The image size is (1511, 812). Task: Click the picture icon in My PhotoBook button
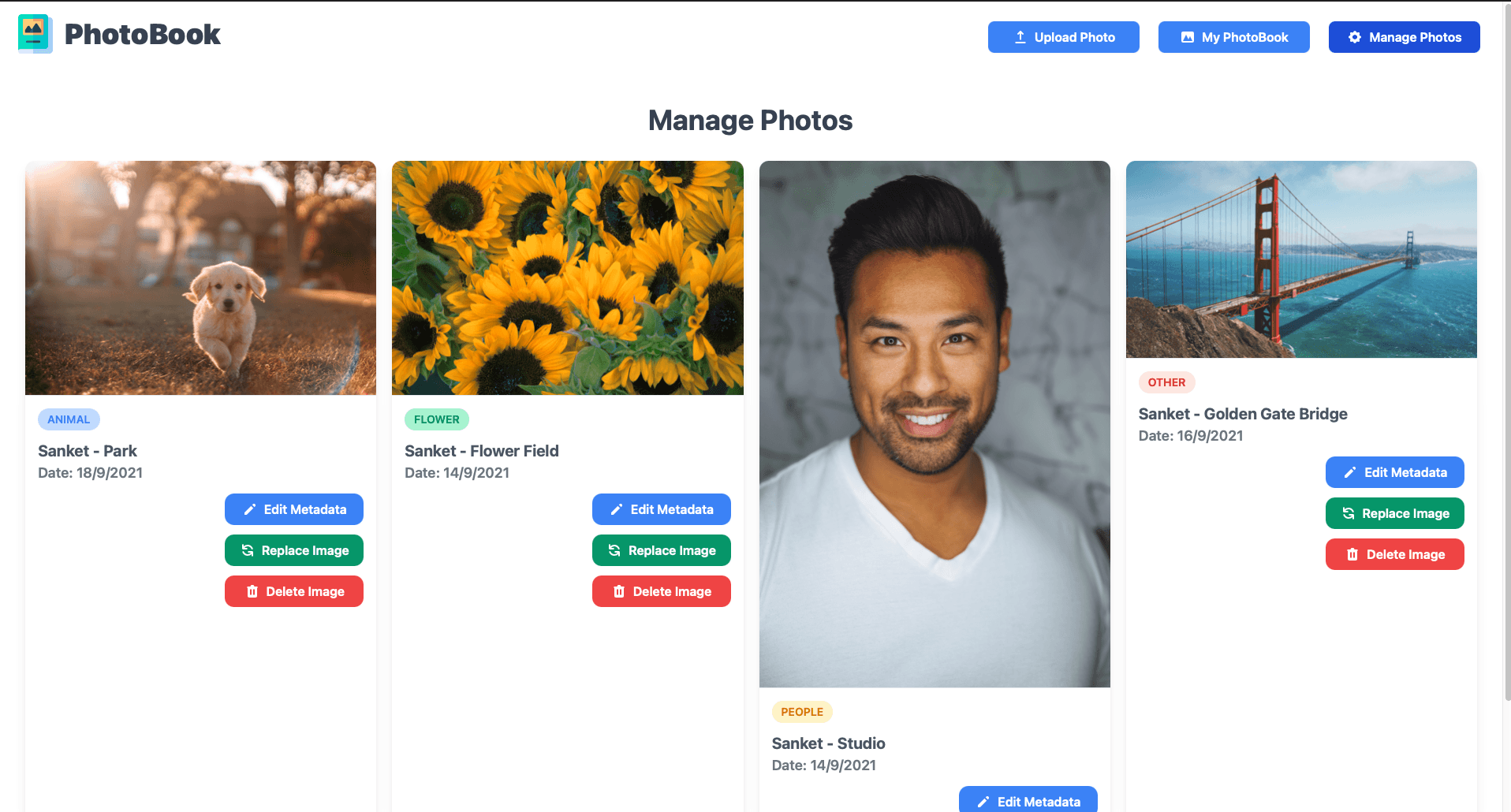coord(1187,37)
